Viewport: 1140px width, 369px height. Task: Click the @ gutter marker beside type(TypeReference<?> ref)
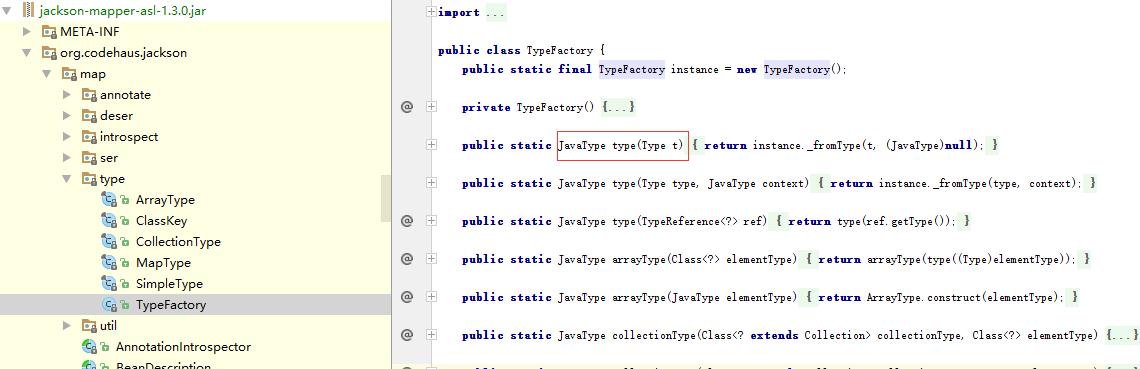point(407,221)
